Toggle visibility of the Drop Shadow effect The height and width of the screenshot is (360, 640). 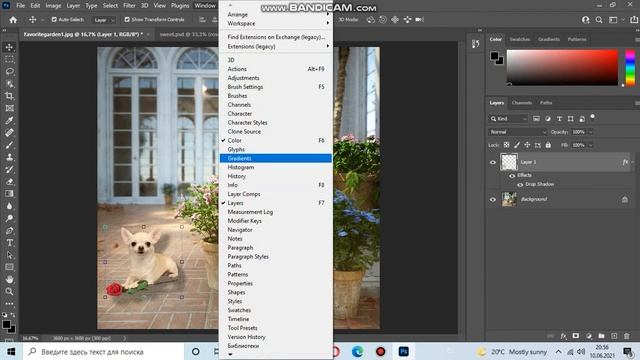point(520,184)
